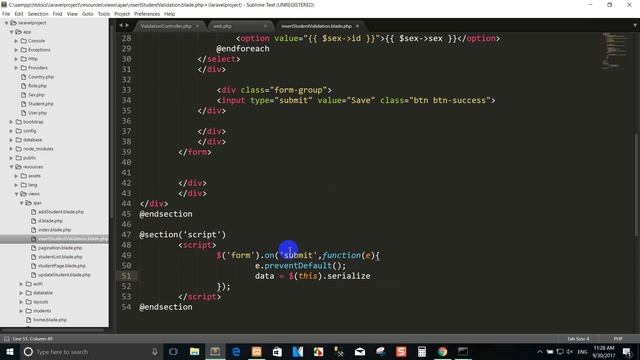Open updateStudent.blade.php in the sidebar
Screen dimensions: 640x360
pos(64,275)
